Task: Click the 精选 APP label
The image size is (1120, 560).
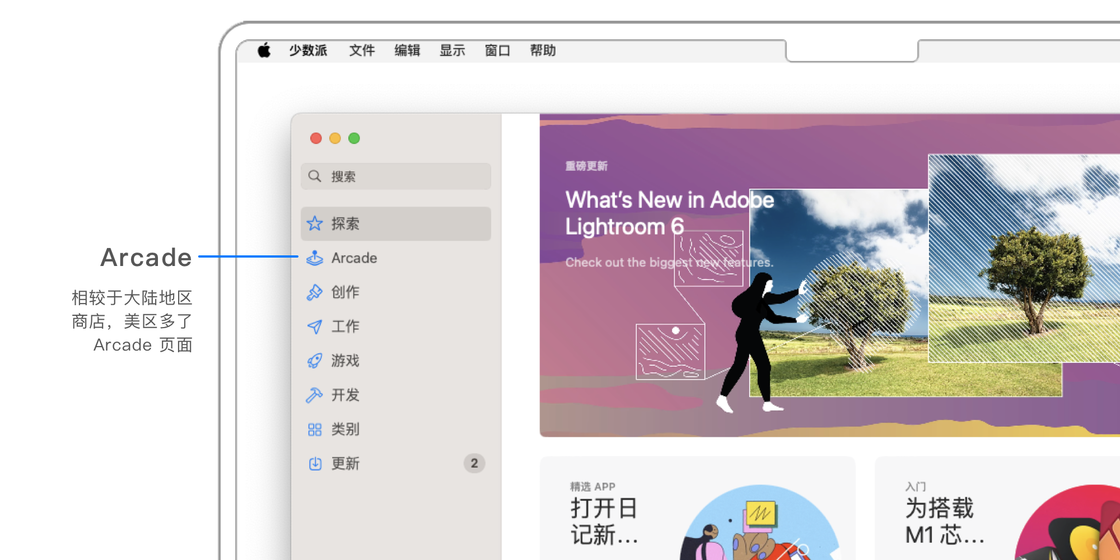Action: click(x=593, y=486)
